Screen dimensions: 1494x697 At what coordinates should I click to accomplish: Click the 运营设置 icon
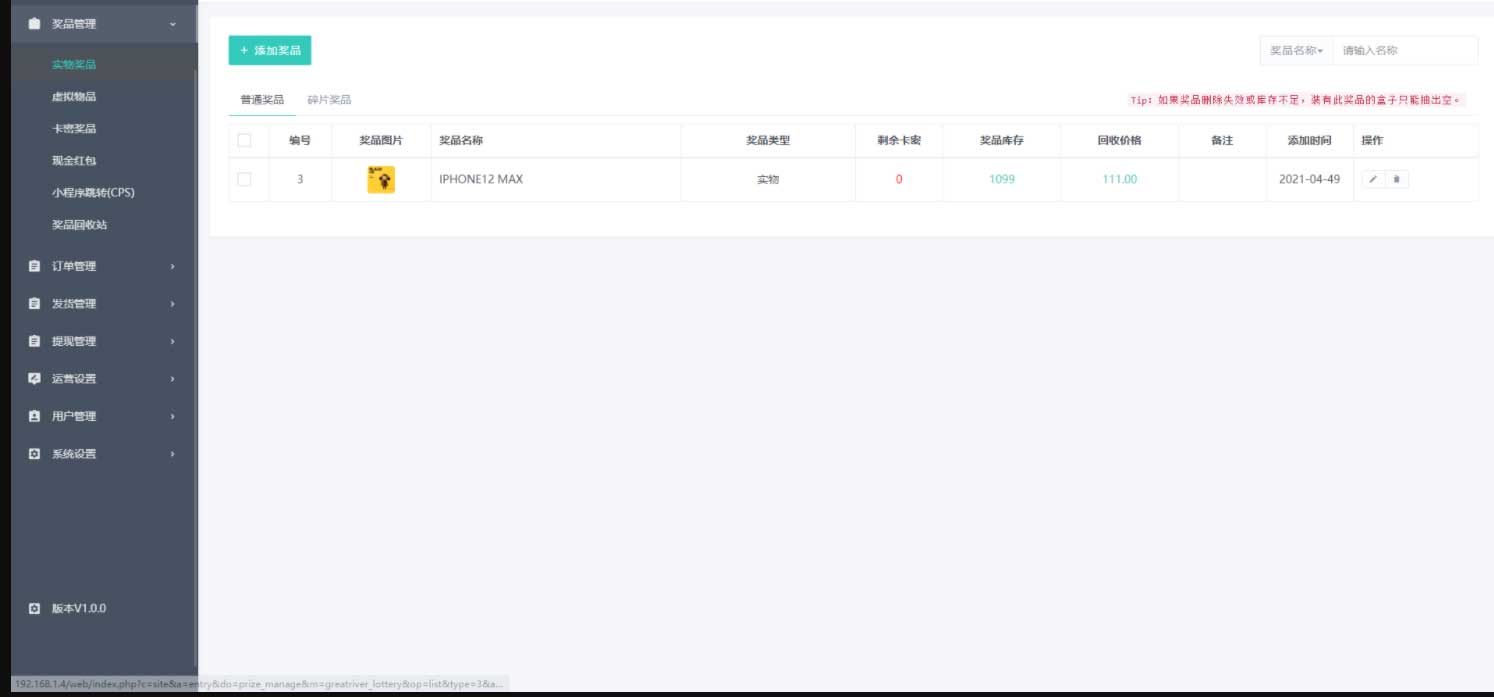35,379
